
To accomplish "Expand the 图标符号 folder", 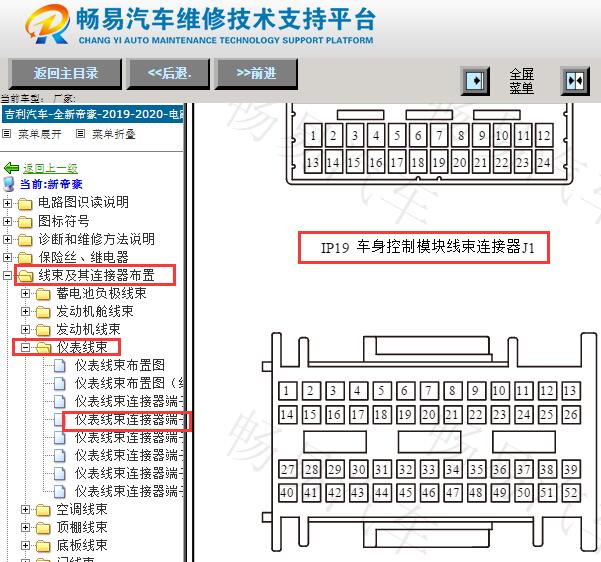I will [7, 221].
